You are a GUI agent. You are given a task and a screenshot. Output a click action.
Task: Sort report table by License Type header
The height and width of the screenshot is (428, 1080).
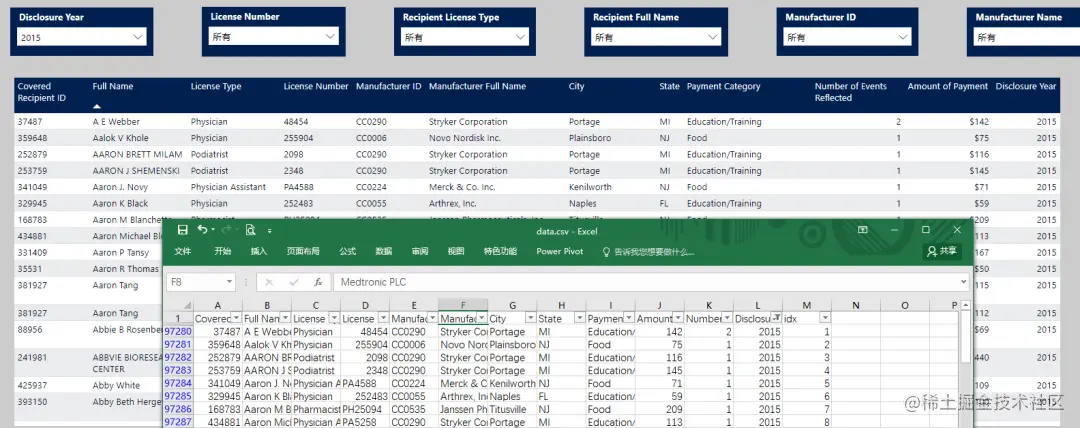point(216,86)
